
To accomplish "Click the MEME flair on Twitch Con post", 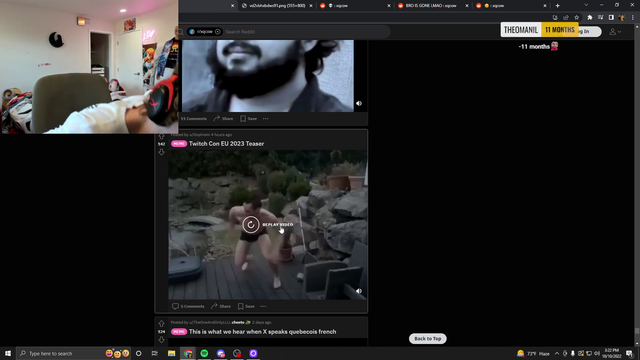I will click(x=179, y=144).
